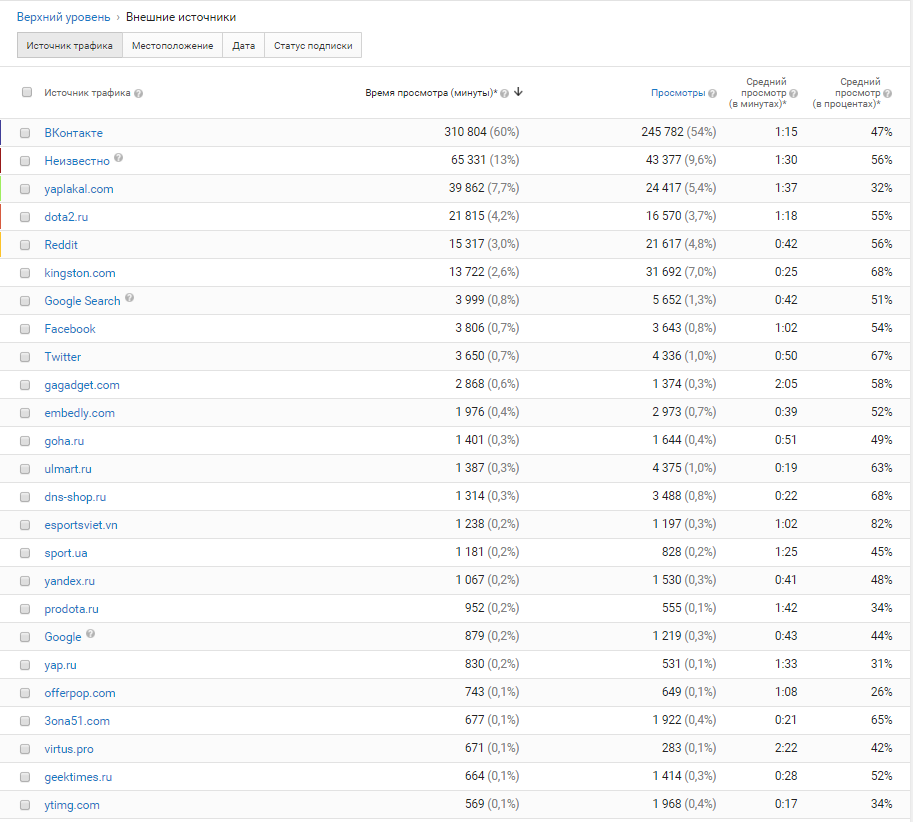
Task: Show help tooltip beside Неизвестно
Action: click(x=118, y=157)
